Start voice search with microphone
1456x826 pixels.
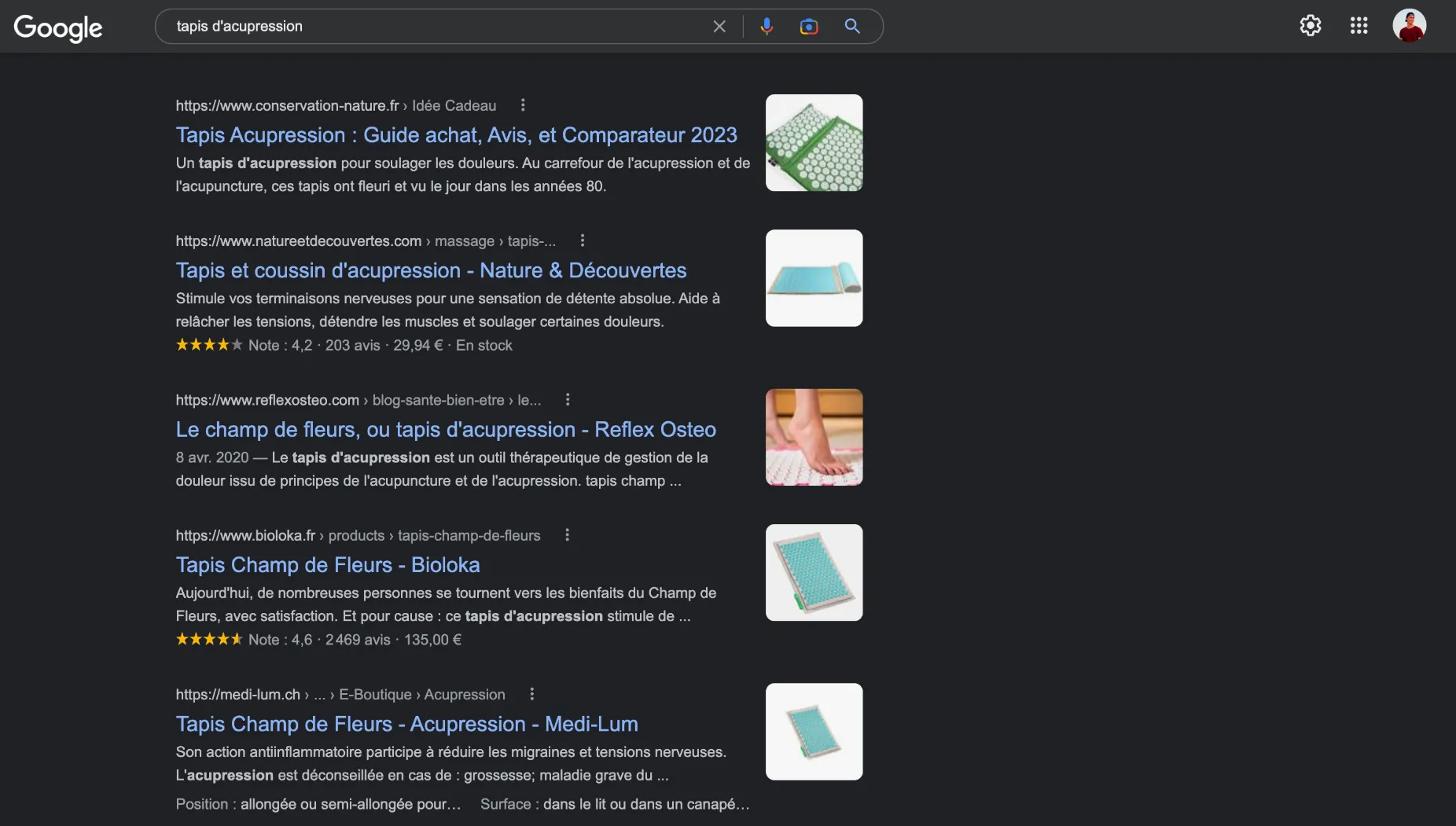(x=767, y=27)
